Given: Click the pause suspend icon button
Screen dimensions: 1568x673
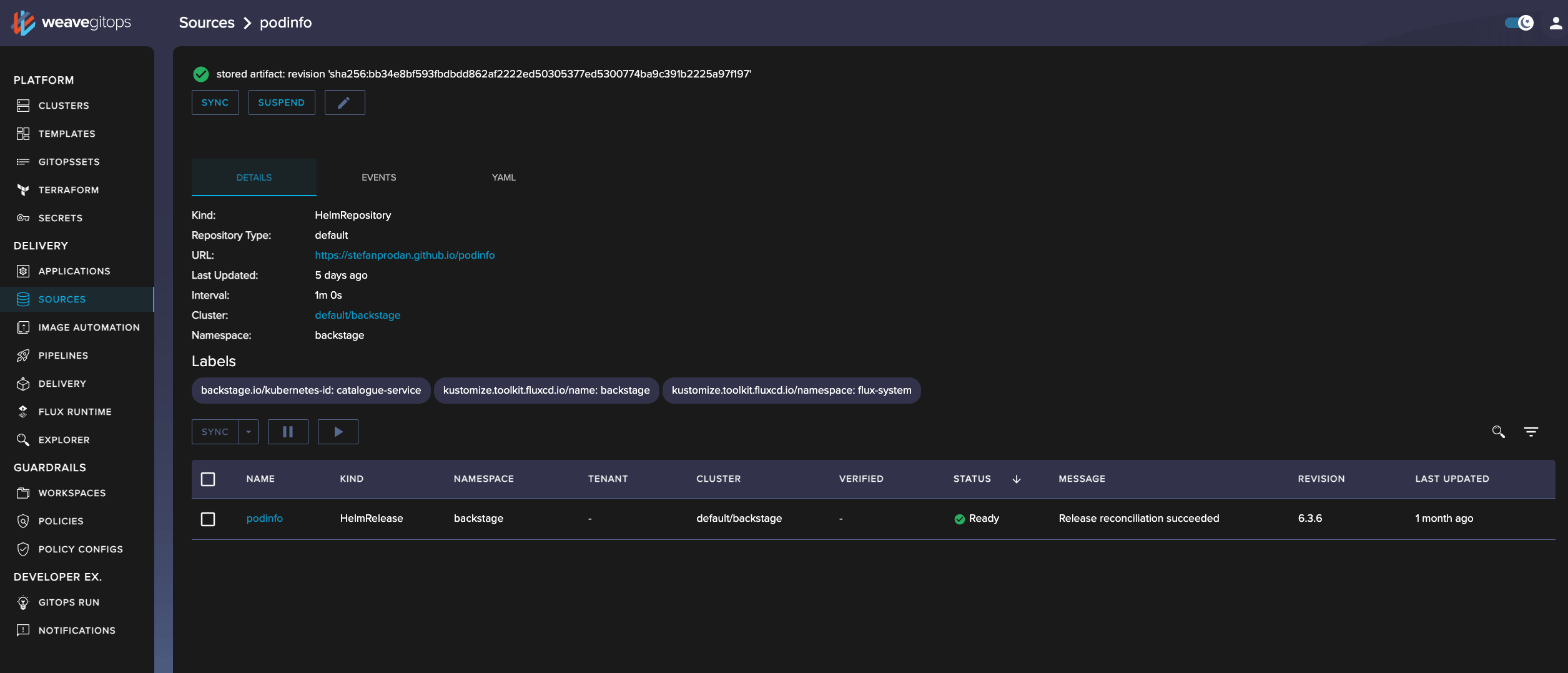Looking at the screenshot, I should (x=288, y=432).
